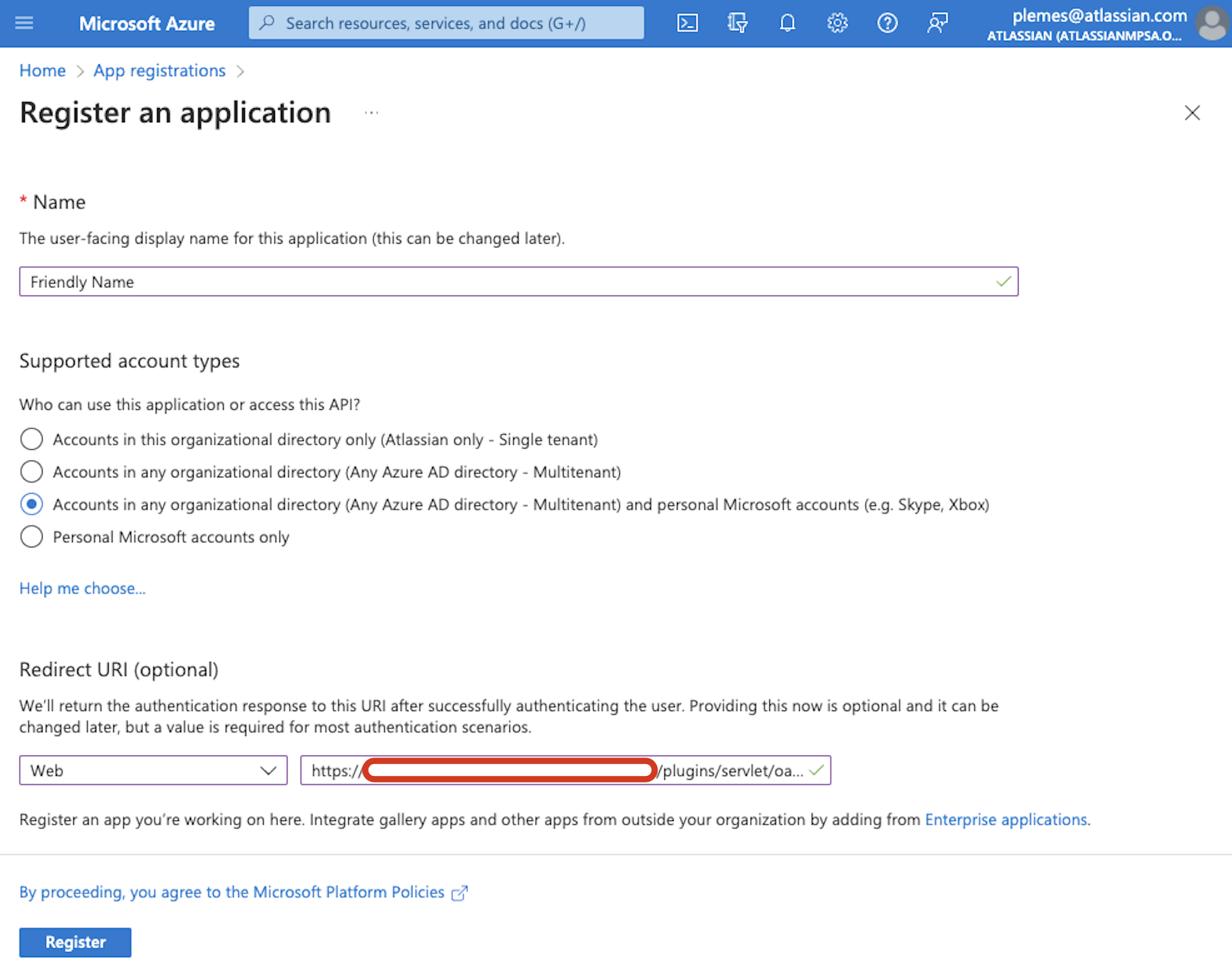
Task: Open the Help question mark menu
Action: click(887, 24)
